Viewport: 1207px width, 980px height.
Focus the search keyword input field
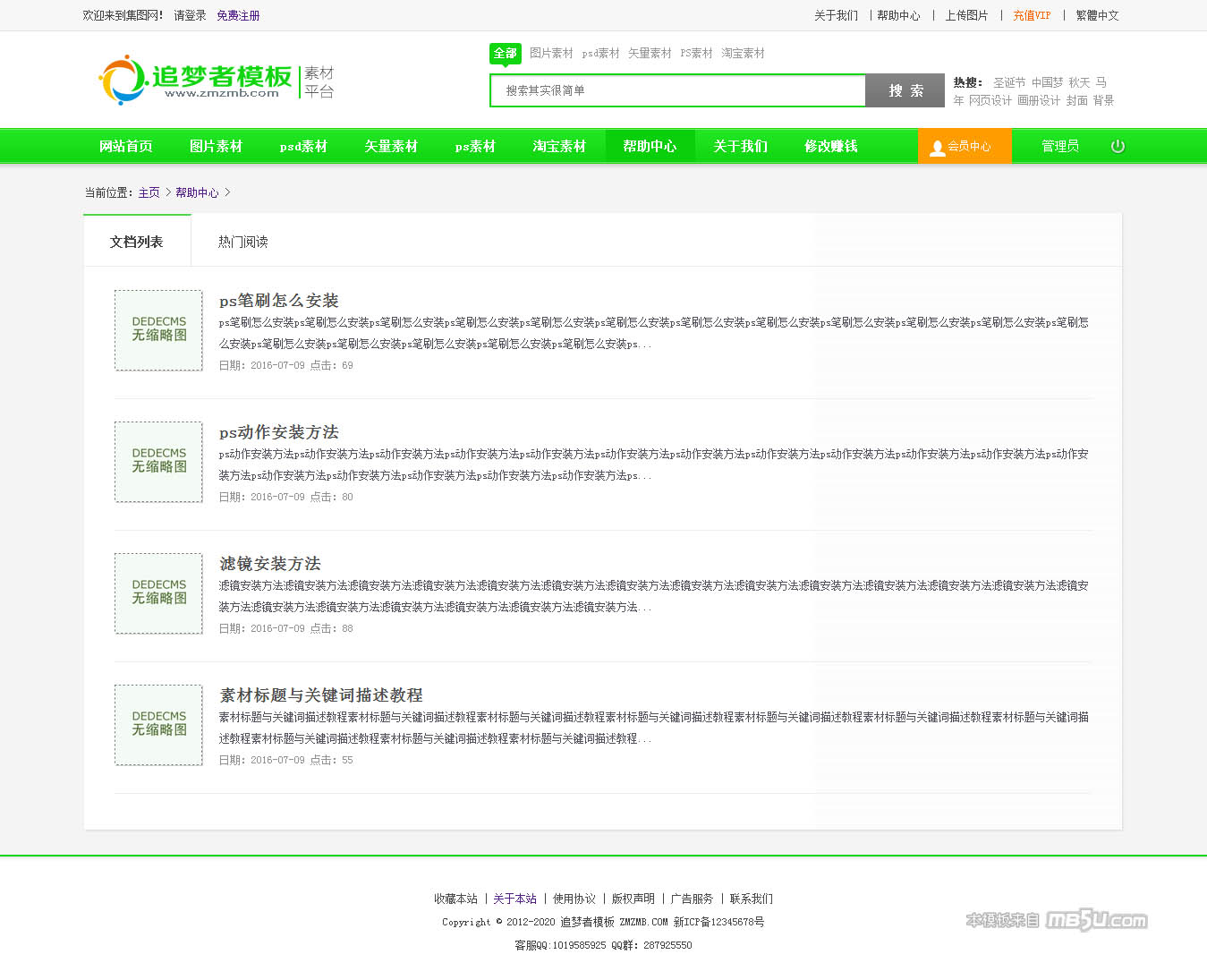point(677,90)
